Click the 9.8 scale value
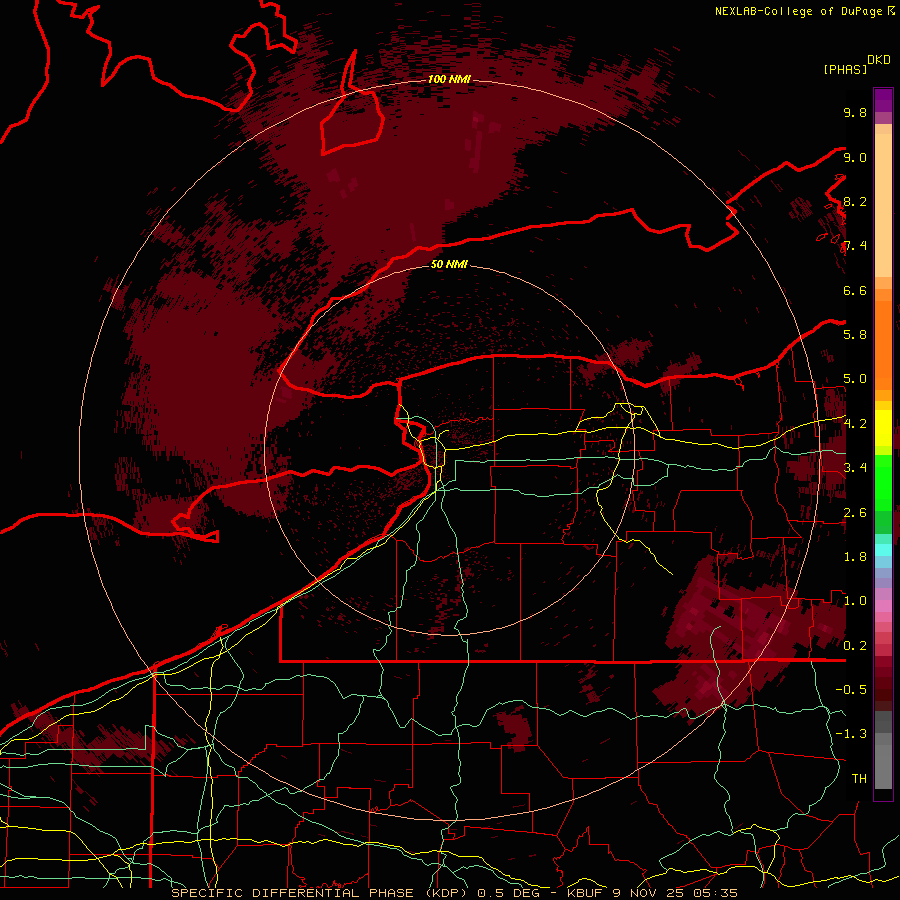Viewport: 900px width, 900px height. pyautogui.click(x=855, y=112)
